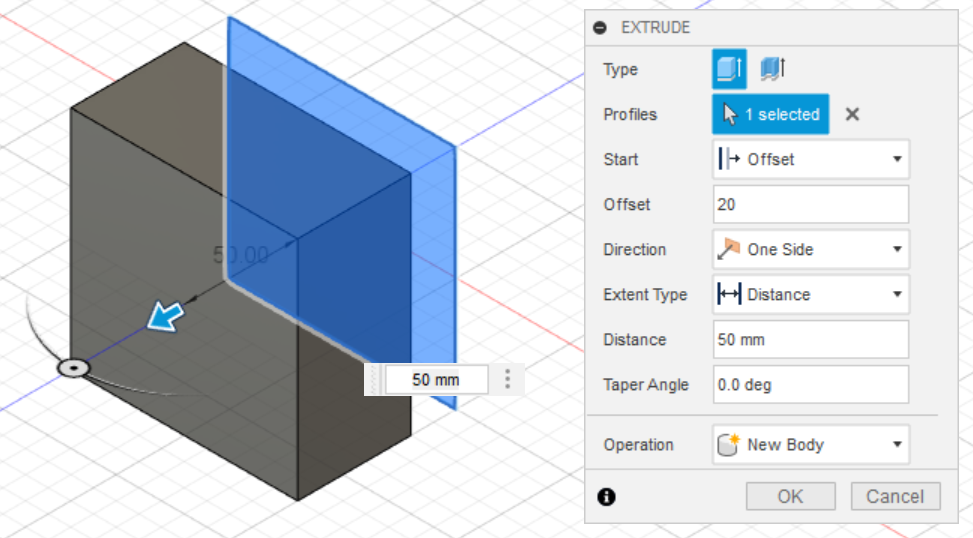Click the taper angle round manipulator handle
This screenshot has height=538, width=973.
pyautogui.click(x=74, y=368)
